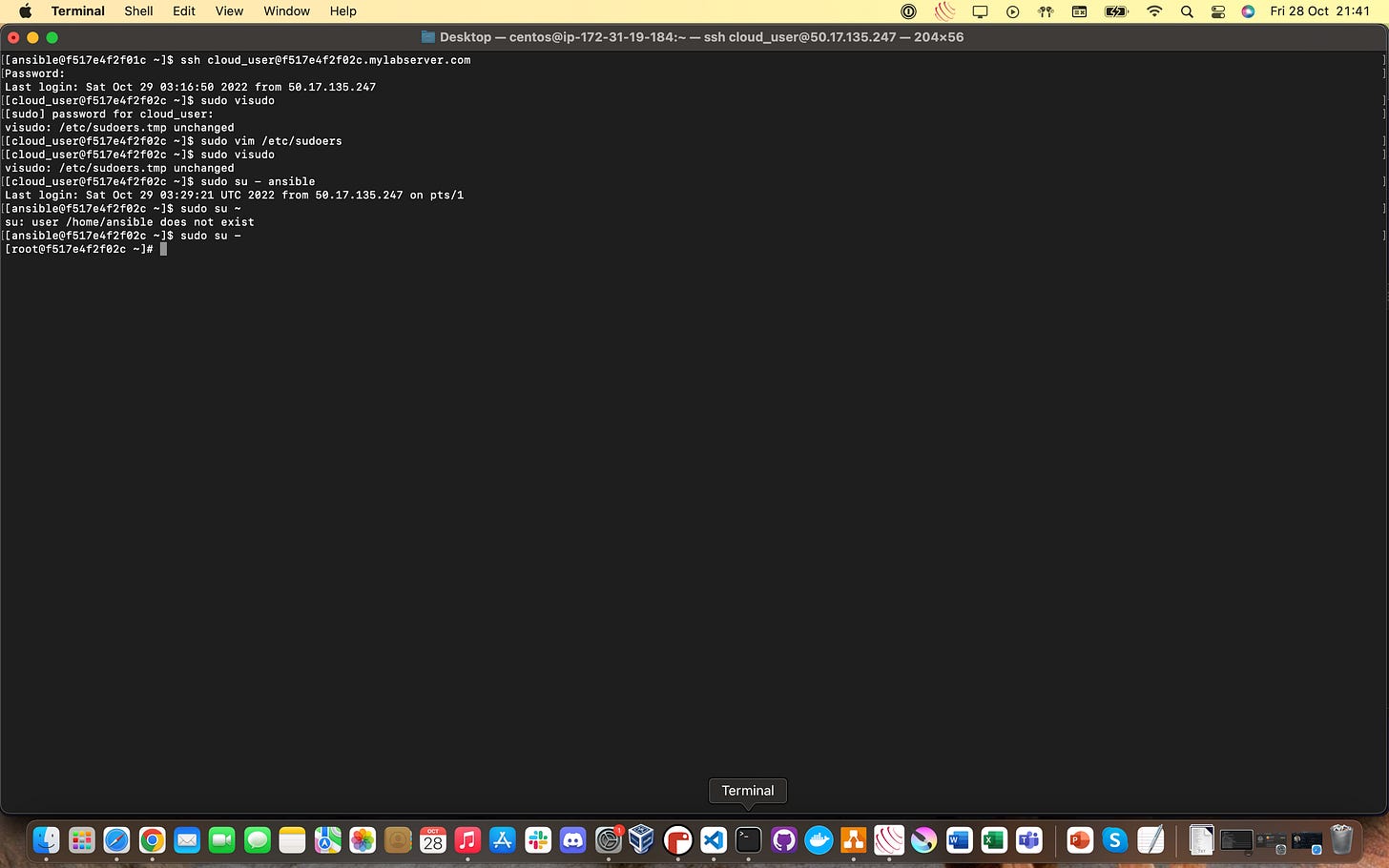Open the date and time Fri 28 Oct

tap(1319, 11)
